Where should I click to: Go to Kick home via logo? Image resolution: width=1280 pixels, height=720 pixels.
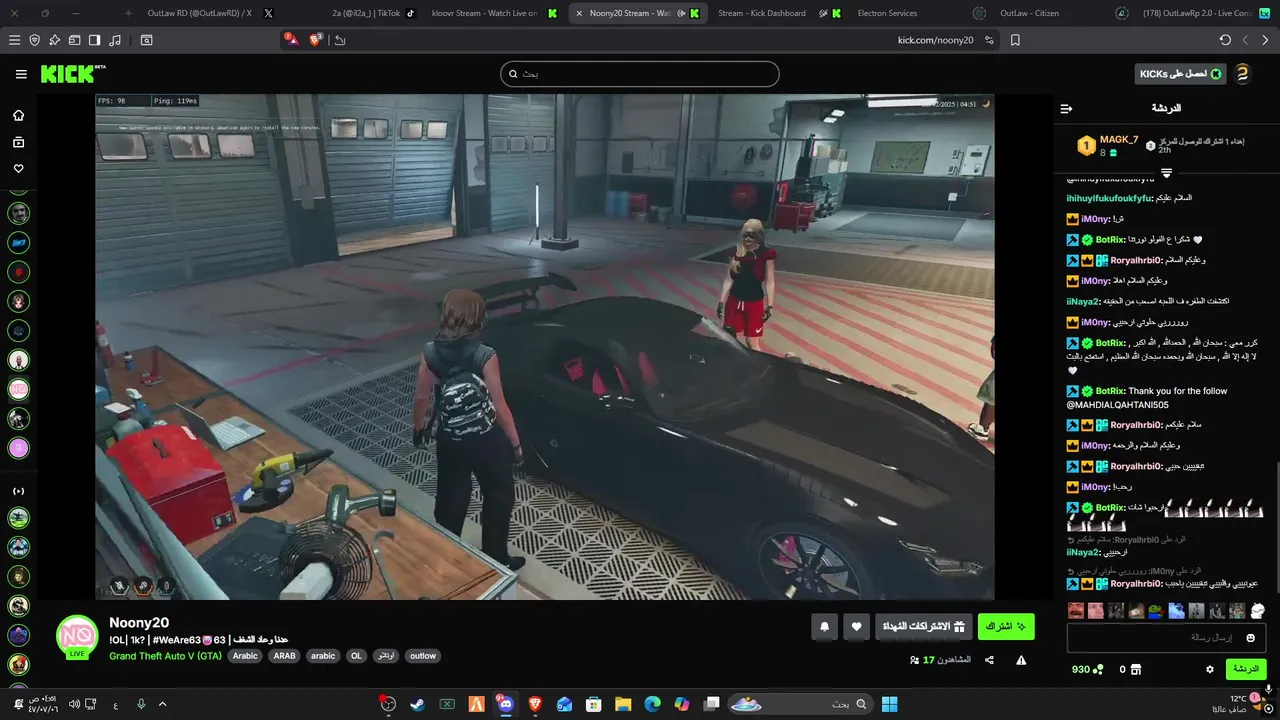[72, 74]
